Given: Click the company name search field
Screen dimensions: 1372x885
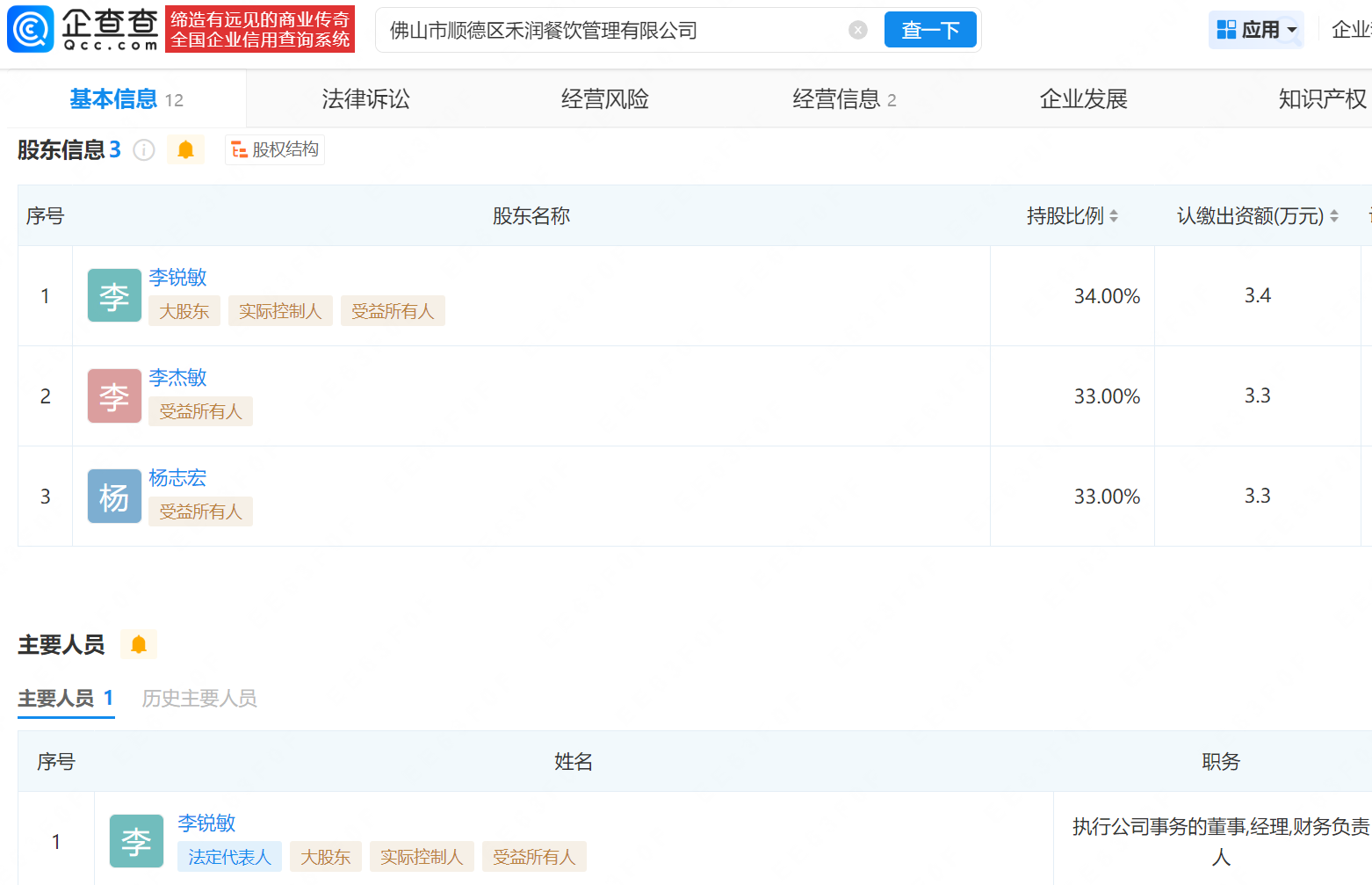Looking at the screenshot, I should point(615,31).
